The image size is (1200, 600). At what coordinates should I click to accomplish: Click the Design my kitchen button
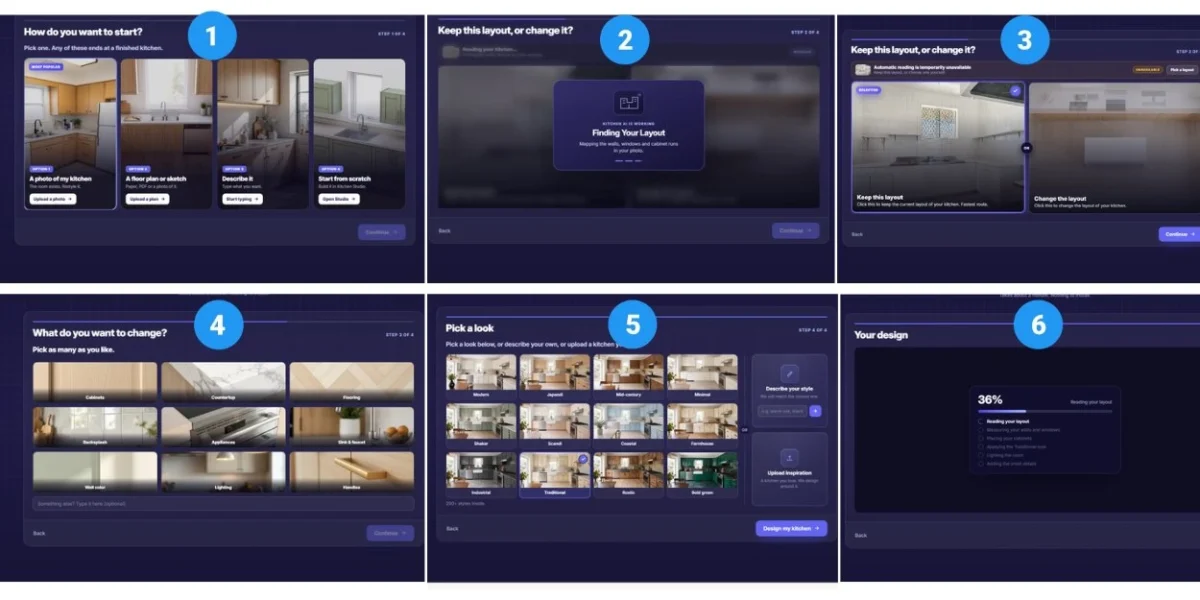point(791,528)
